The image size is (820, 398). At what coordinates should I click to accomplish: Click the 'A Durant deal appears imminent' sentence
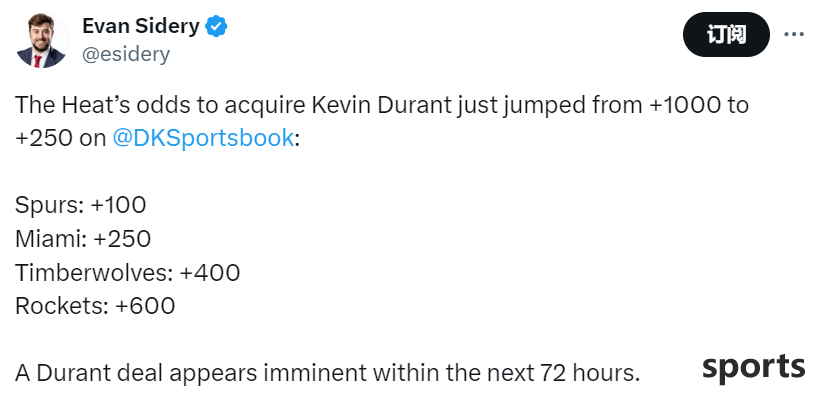tap(327, 373)
